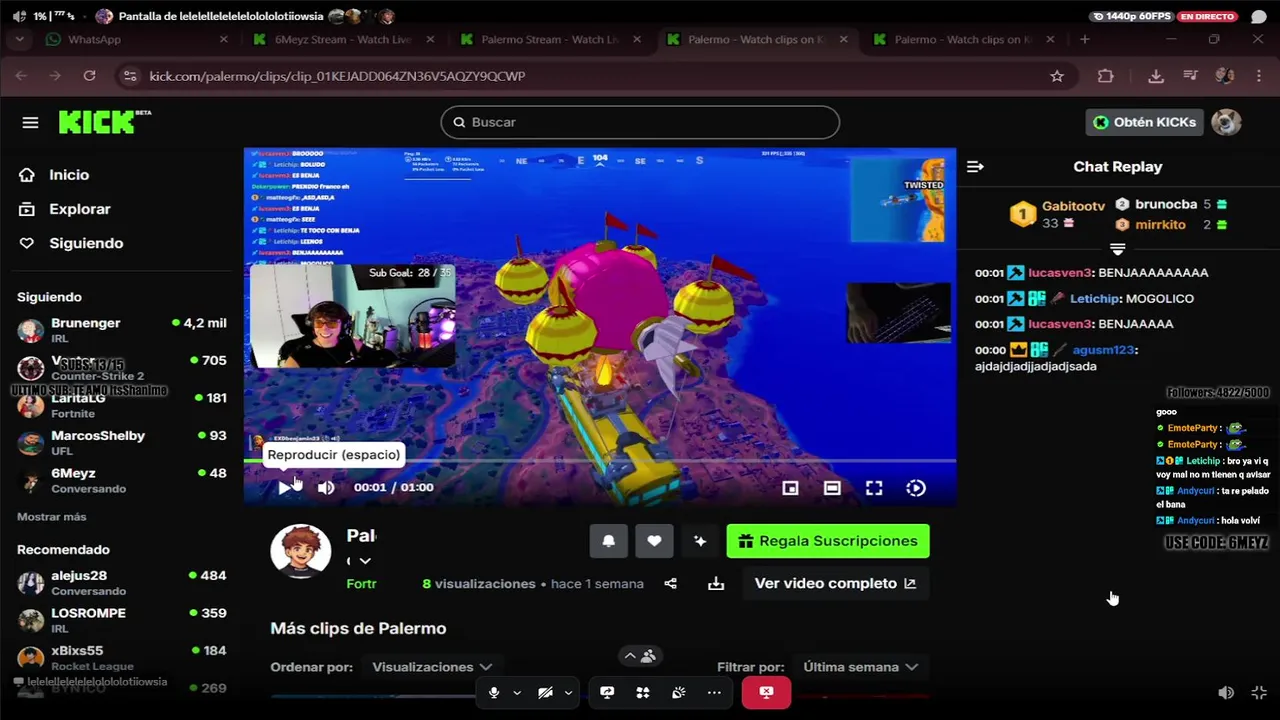Open the chat bubble icon by EN DIRECTO
Viewport: 1280px width, 720px height.
click(x=1258, y=16)
